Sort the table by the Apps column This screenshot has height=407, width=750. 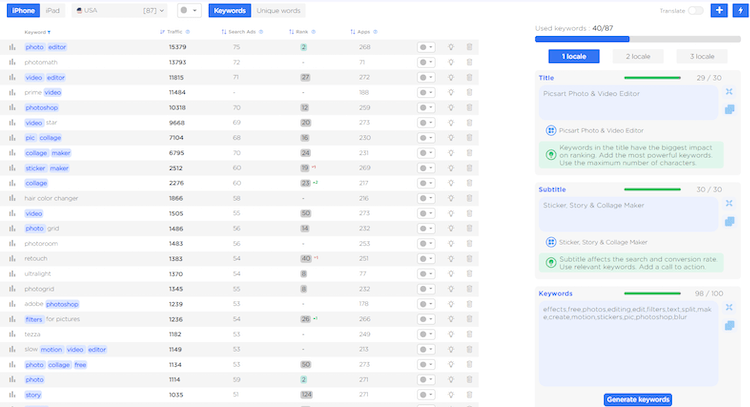coord(364,32)
